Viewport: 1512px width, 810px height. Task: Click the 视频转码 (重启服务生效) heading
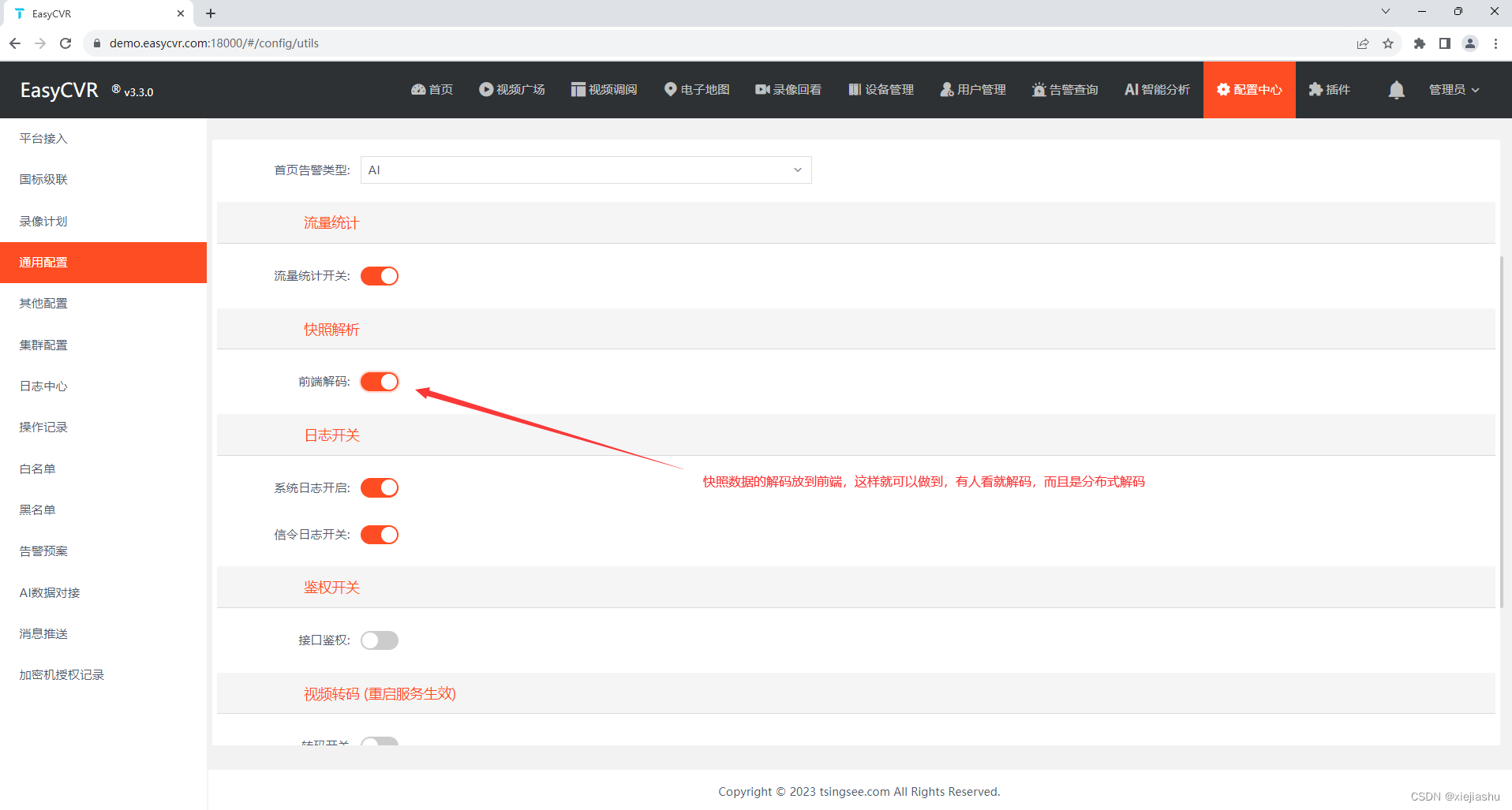coord(380,694)
